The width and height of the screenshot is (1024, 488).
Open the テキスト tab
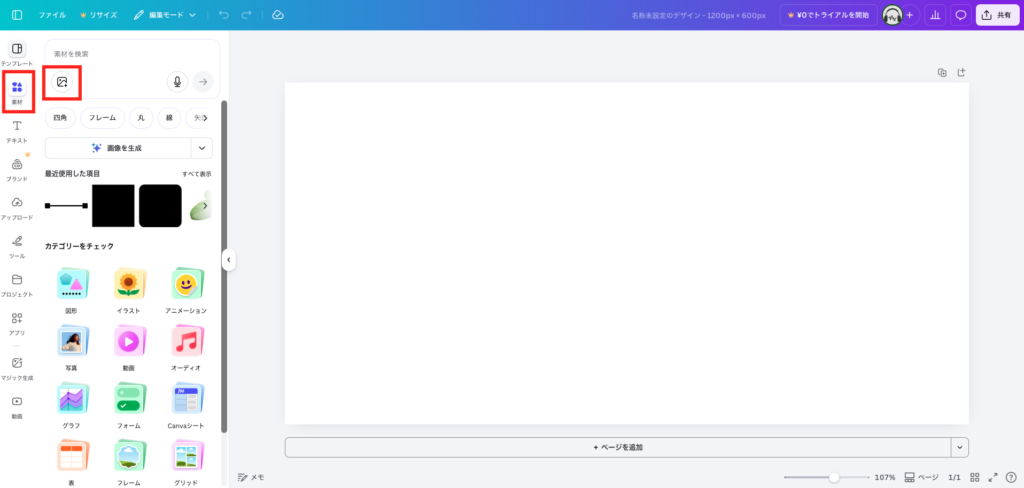point(17,131)
